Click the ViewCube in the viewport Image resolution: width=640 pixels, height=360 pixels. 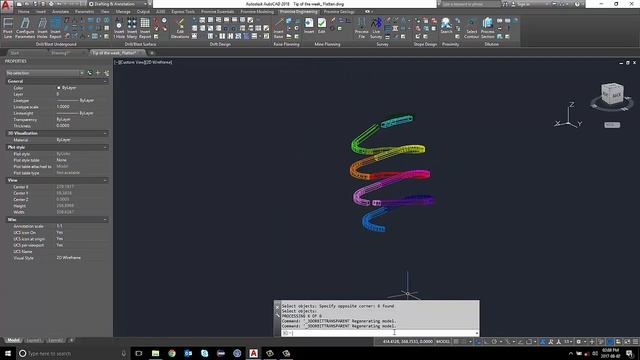click(612, 94)
